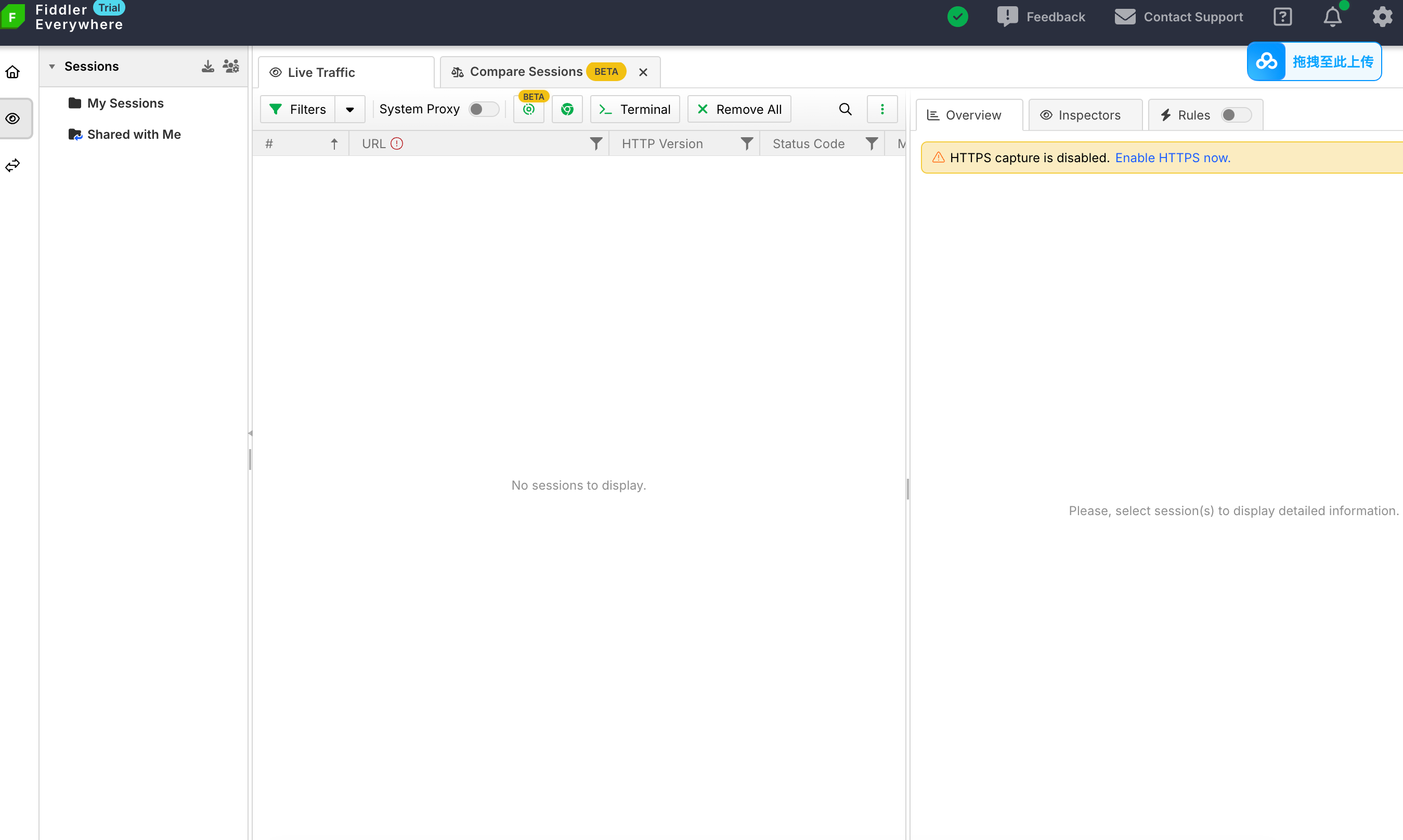Screen dimensions: 1403x840
Task: Switch to Compare Sessions tab
Action: 526,72
